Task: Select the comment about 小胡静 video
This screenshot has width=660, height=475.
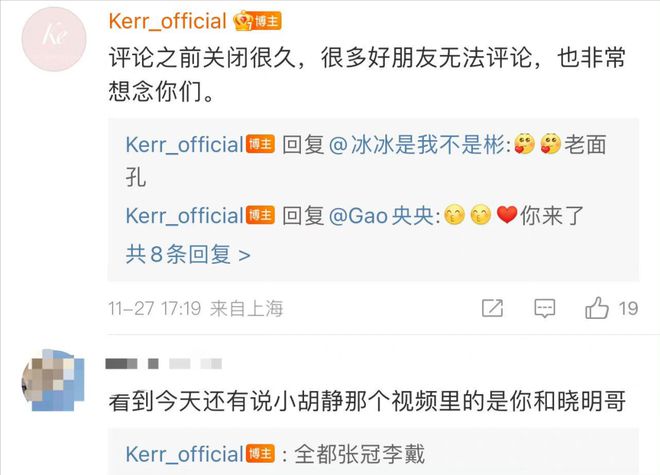Action: pyautogui.click(x=367, y=401)
